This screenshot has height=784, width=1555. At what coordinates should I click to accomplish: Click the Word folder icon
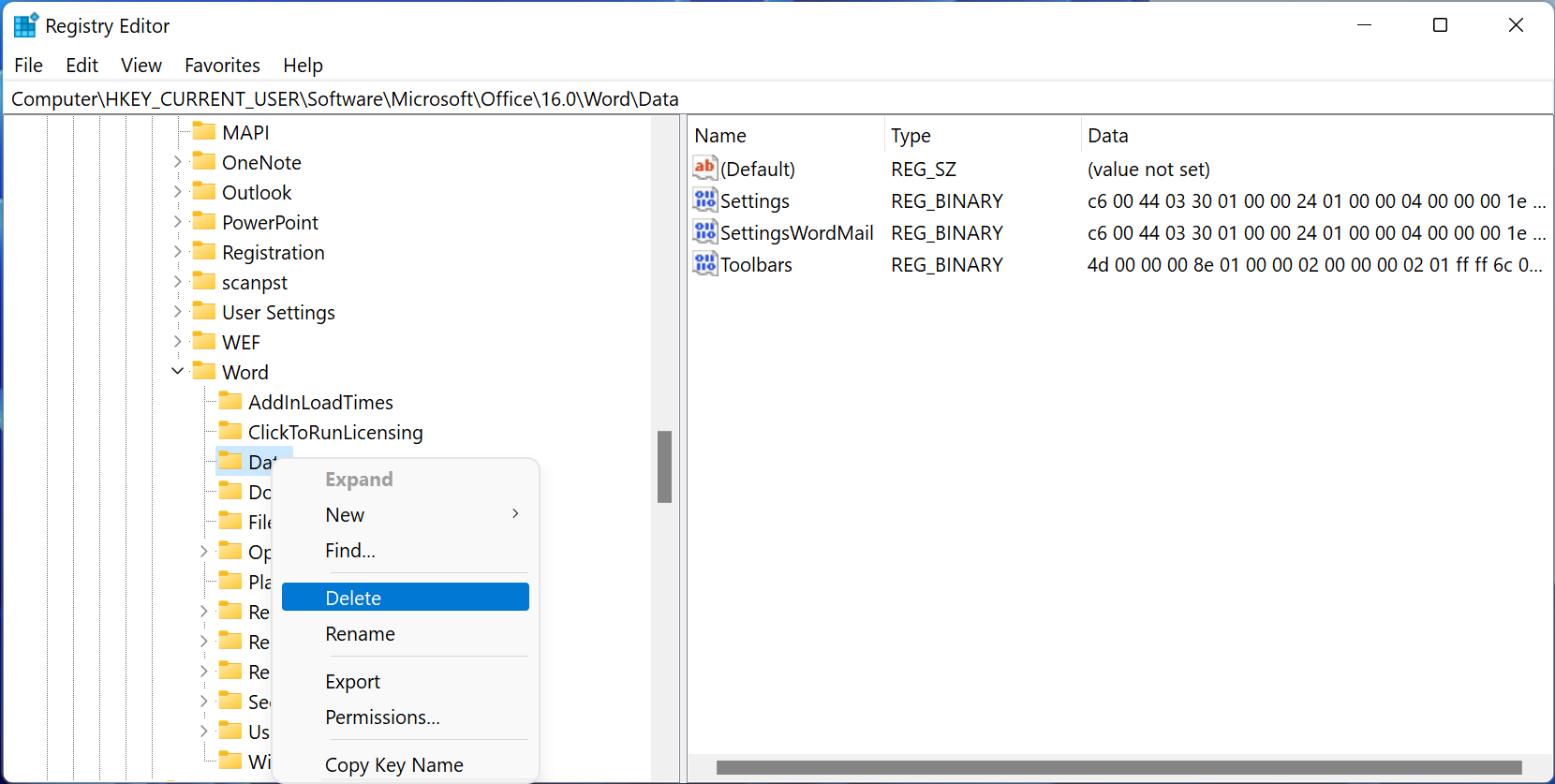(x=204, y=371)
